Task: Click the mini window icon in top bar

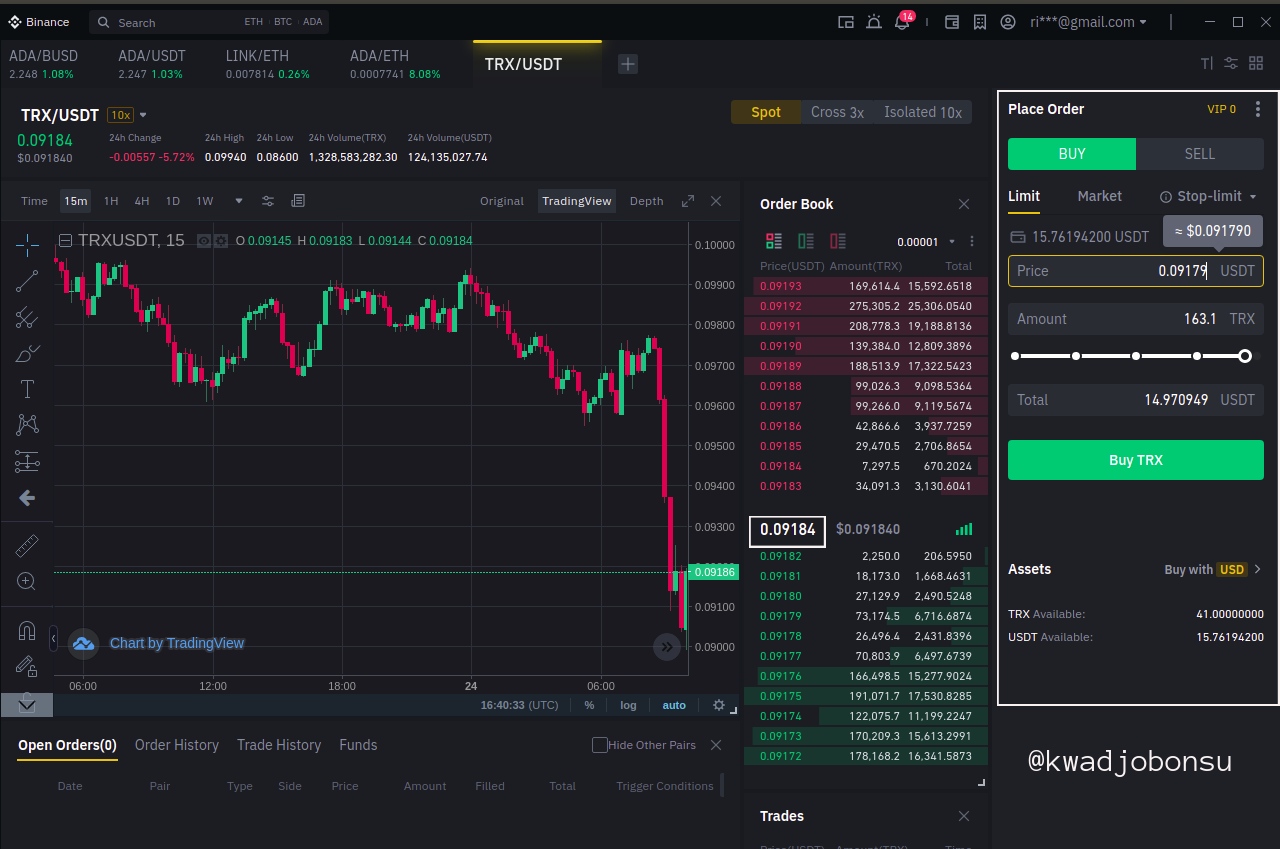Action: 846,22
